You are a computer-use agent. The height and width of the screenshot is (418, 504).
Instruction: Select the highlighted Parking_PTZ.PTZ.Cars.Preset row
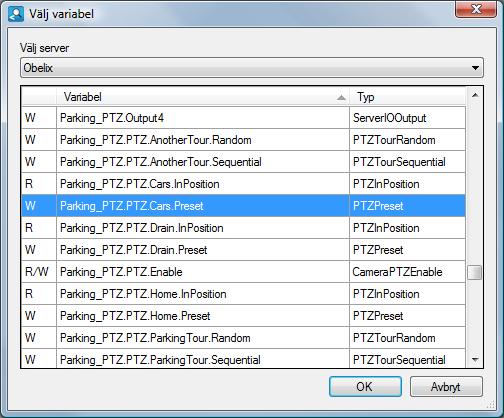click(243, 206)
